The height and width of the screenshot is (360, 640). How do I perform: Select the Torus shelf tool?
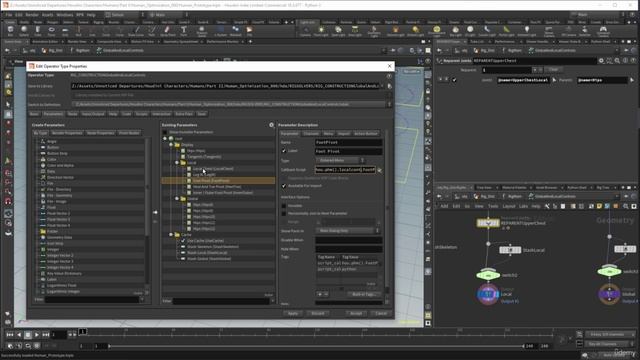(51, 31)
